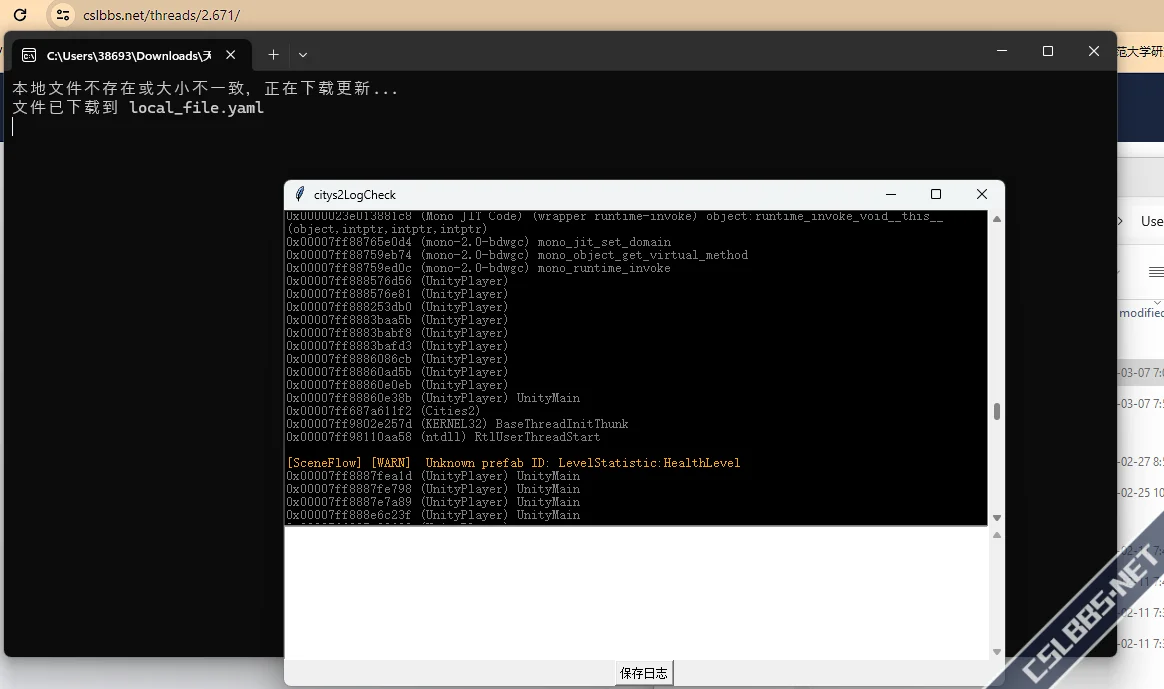This screenshot has height=689, width=1164.
Task: Click the mono_object_get_virtual_method log line
Action: (517, 255)
